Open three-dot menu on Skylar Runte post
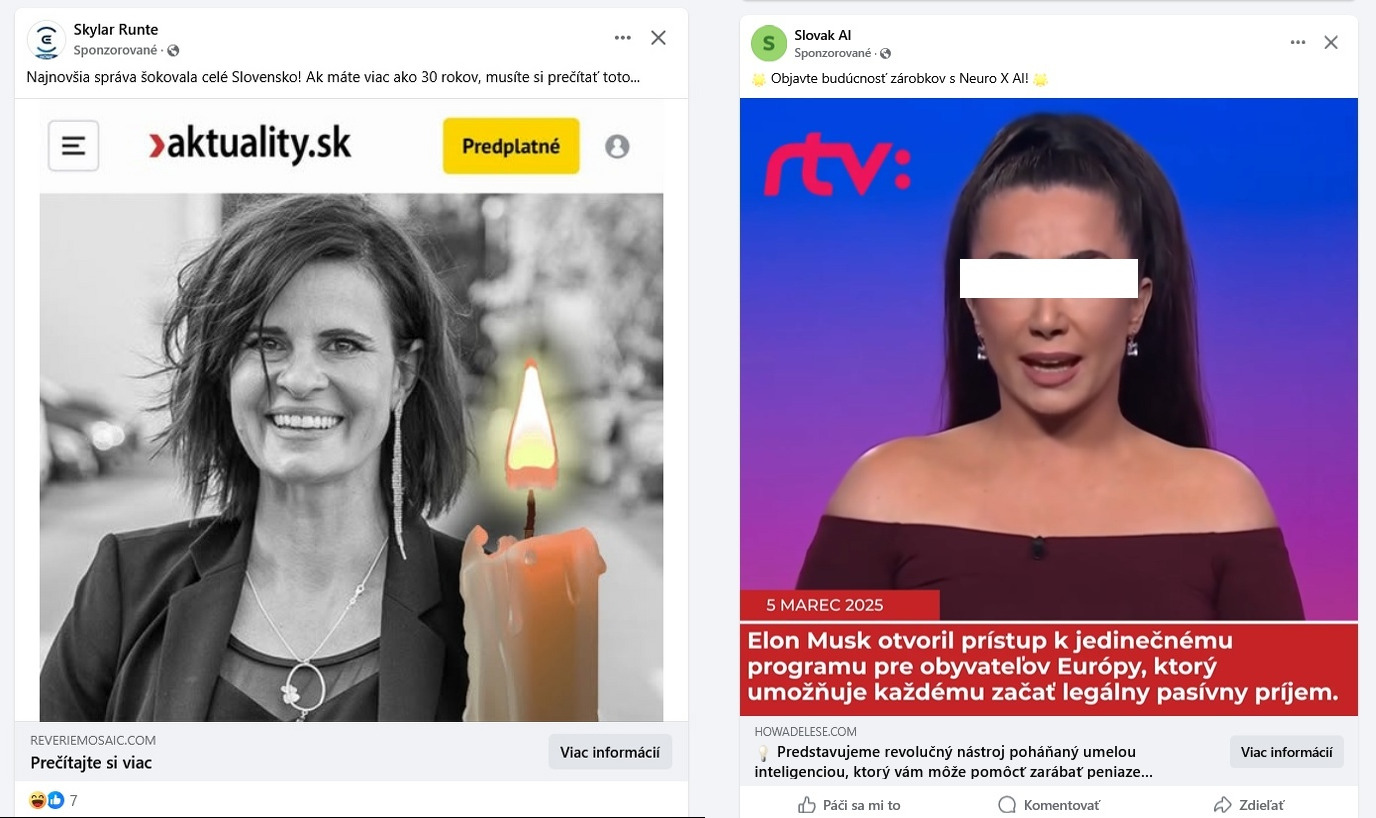Screen dimensions: 1376x818 click(623, 38)
